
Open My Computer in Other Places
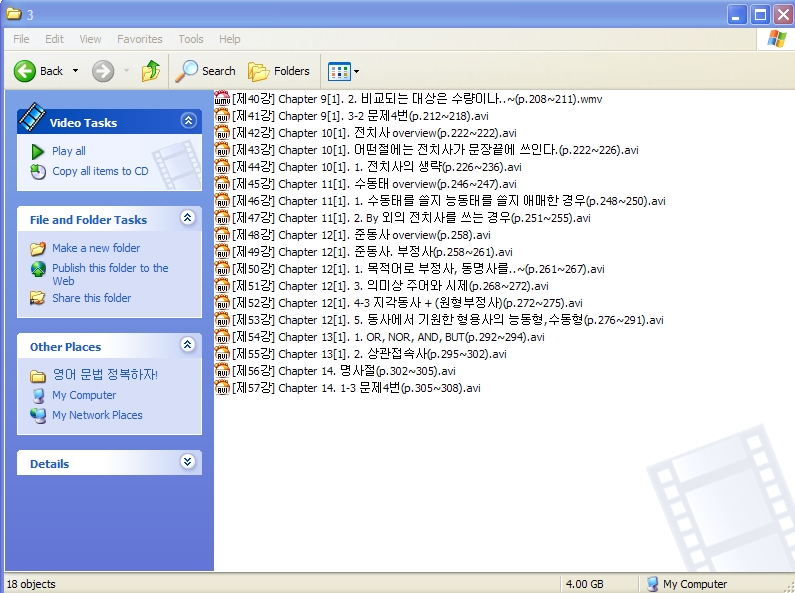(x=84, y=395)
